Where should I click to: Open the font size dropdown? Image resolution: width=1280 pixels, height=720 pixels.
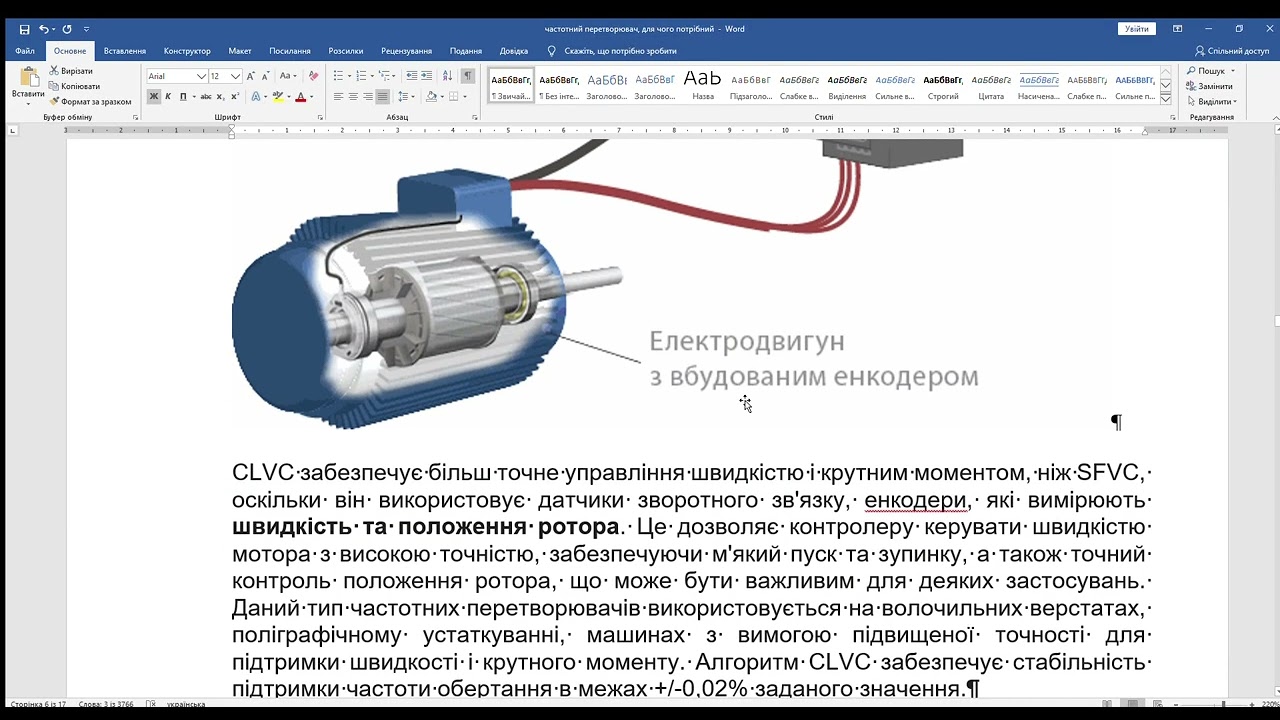tap(236, 76)
